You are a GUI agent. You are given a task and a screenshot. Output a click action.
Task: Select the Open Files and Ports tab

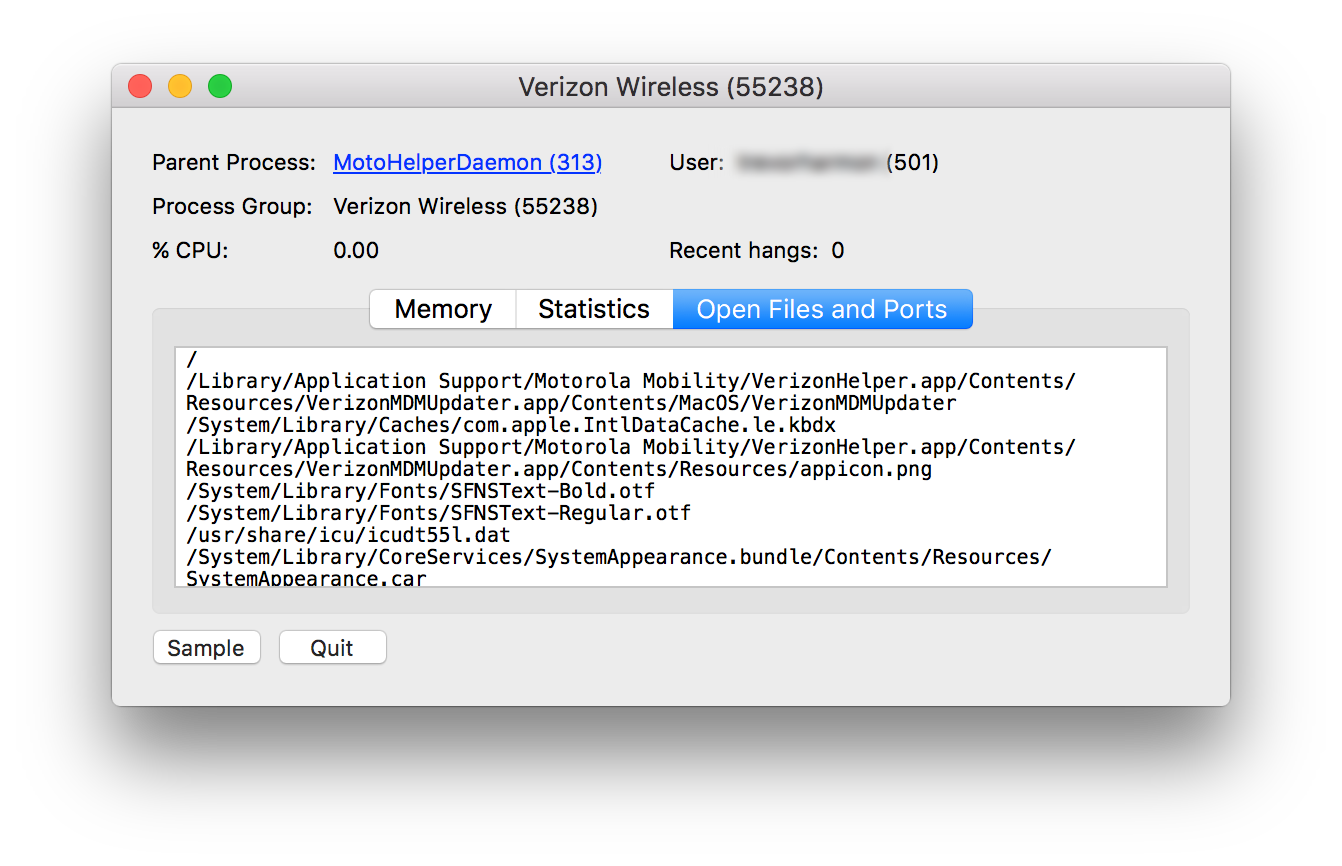[x=822, y=309]
